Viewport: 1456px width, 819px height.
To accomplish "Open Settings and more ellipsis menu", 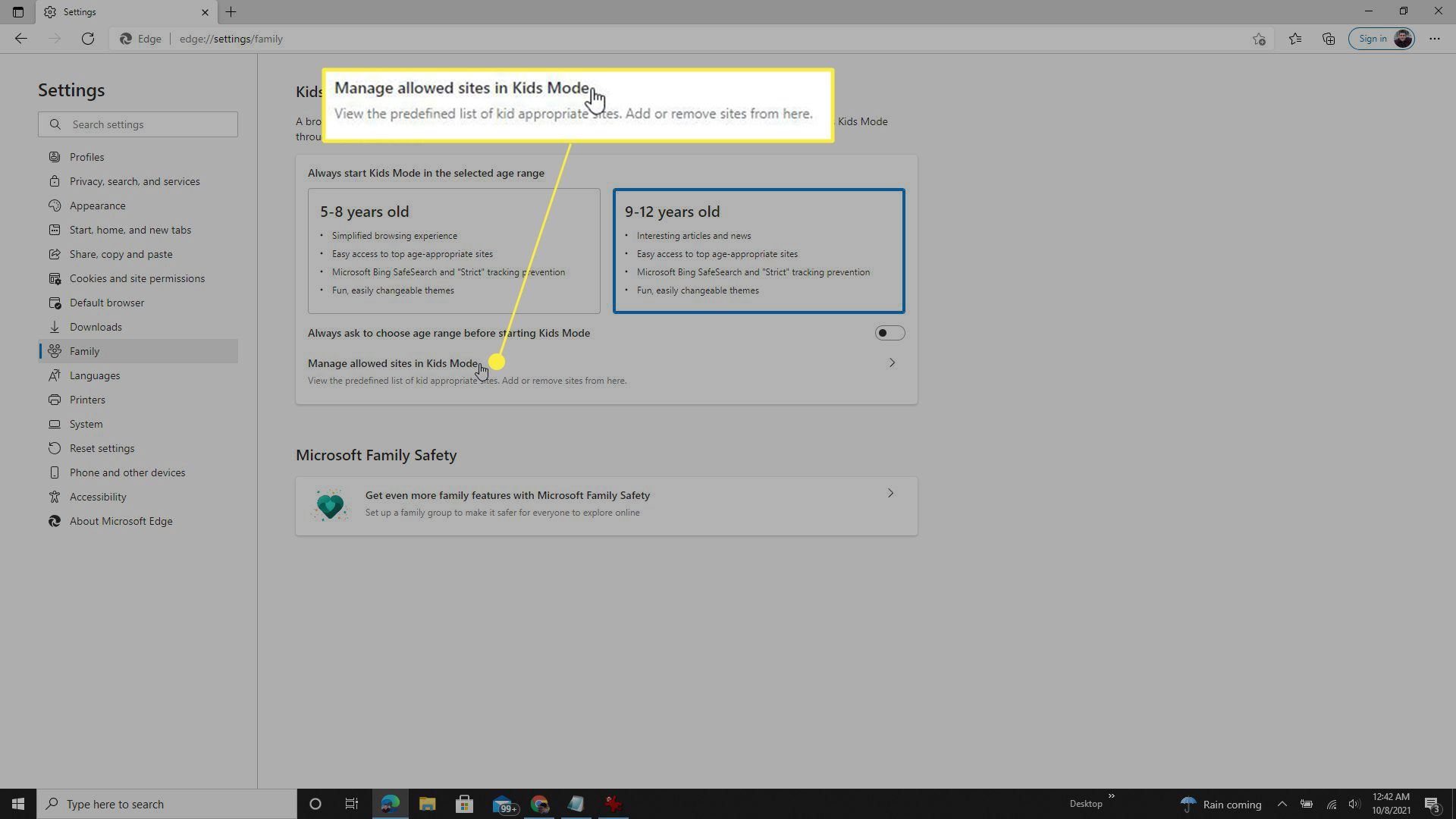I will click(x=1434, y=39).
